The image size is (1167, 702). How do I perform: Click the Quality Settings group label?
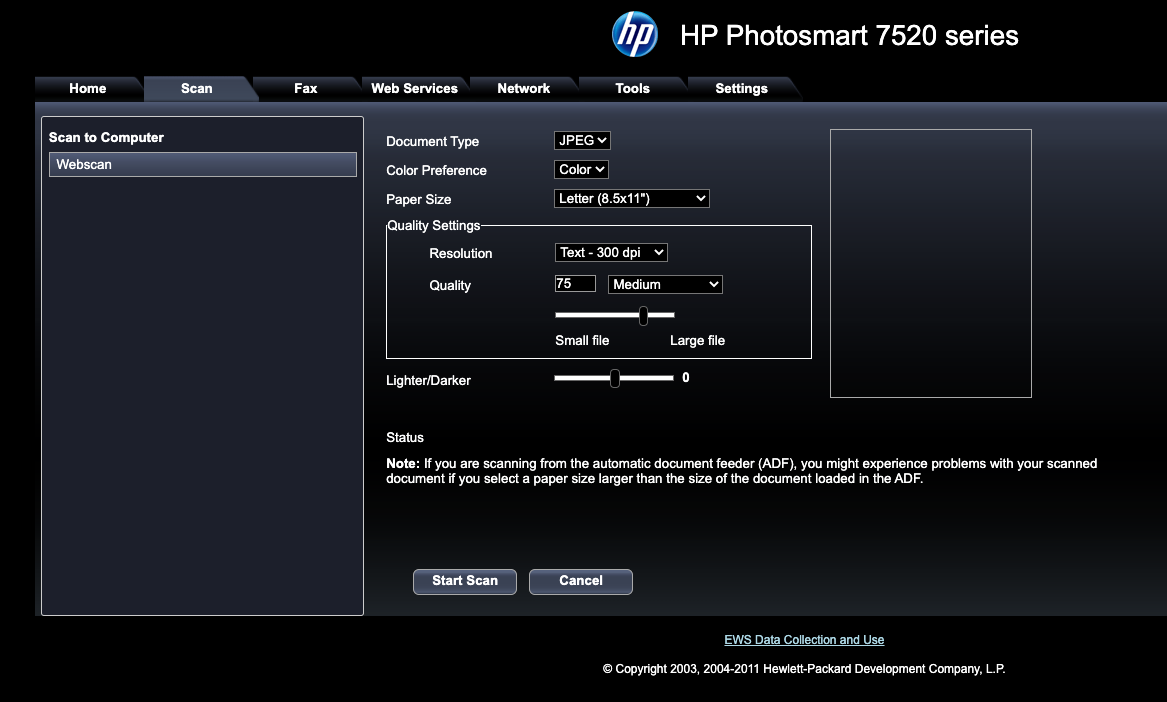click(x=434, y=226)
